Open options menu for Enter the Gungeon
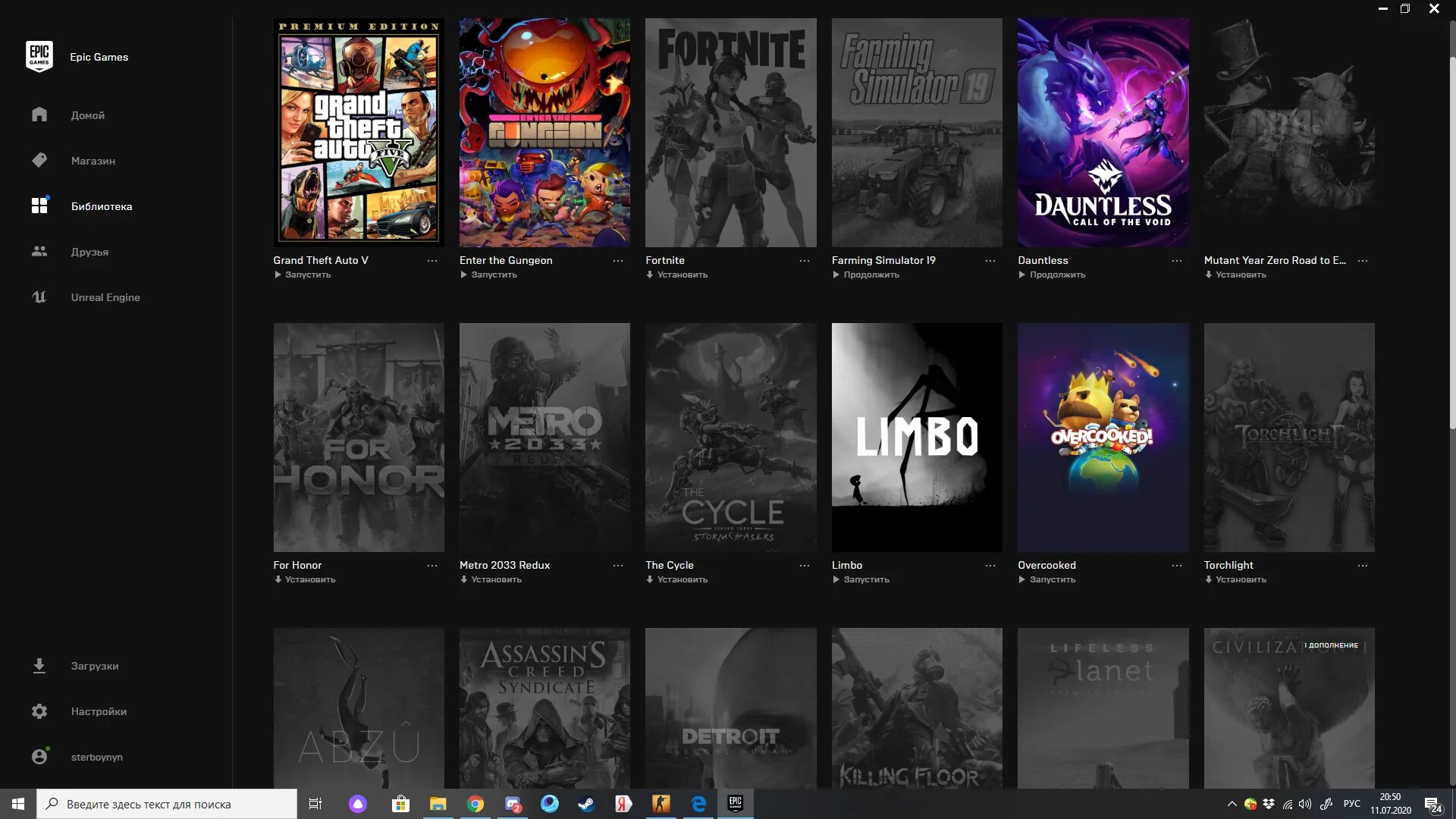1456x819 pixels. (618, 261)
